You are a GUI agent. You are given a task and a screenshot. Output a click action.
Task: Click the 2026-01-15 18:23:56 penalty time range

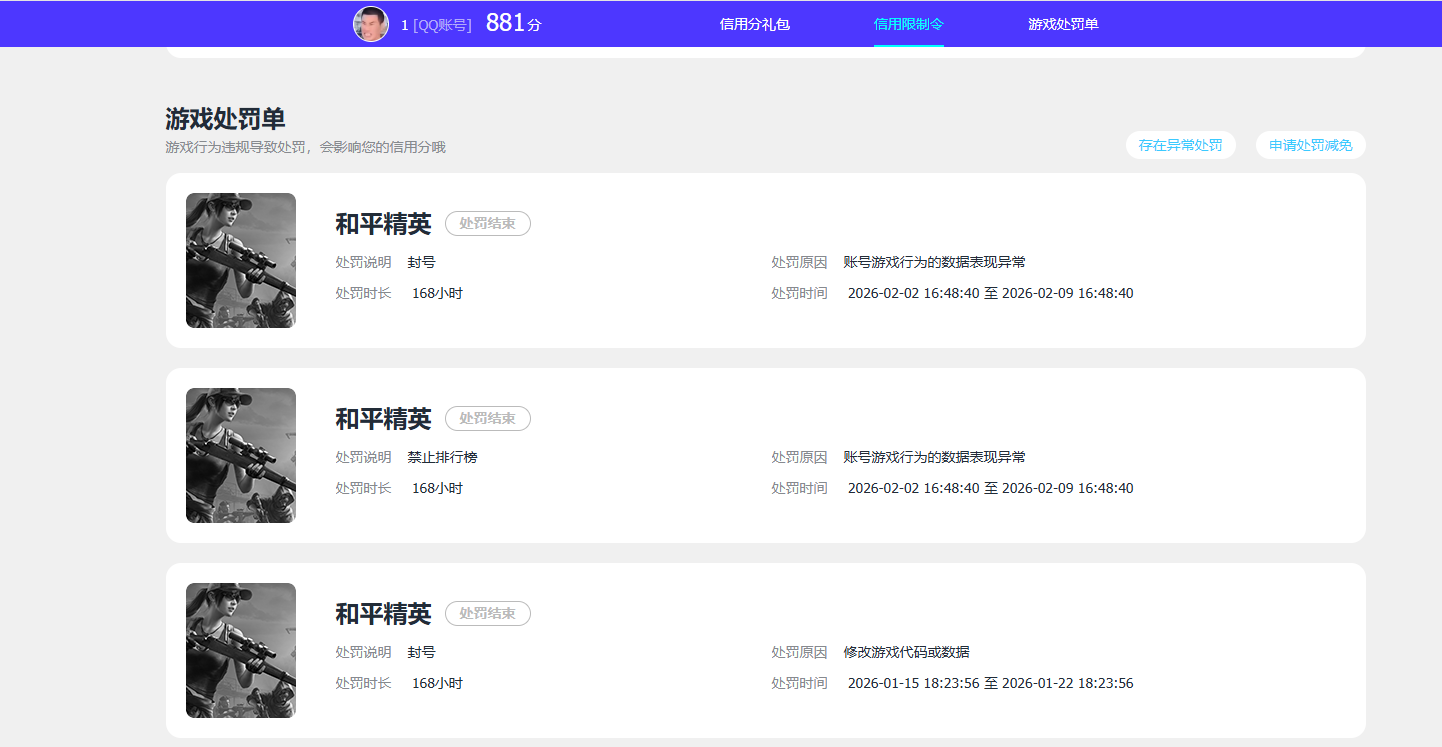pyautogui.click(x=990, y=684)
